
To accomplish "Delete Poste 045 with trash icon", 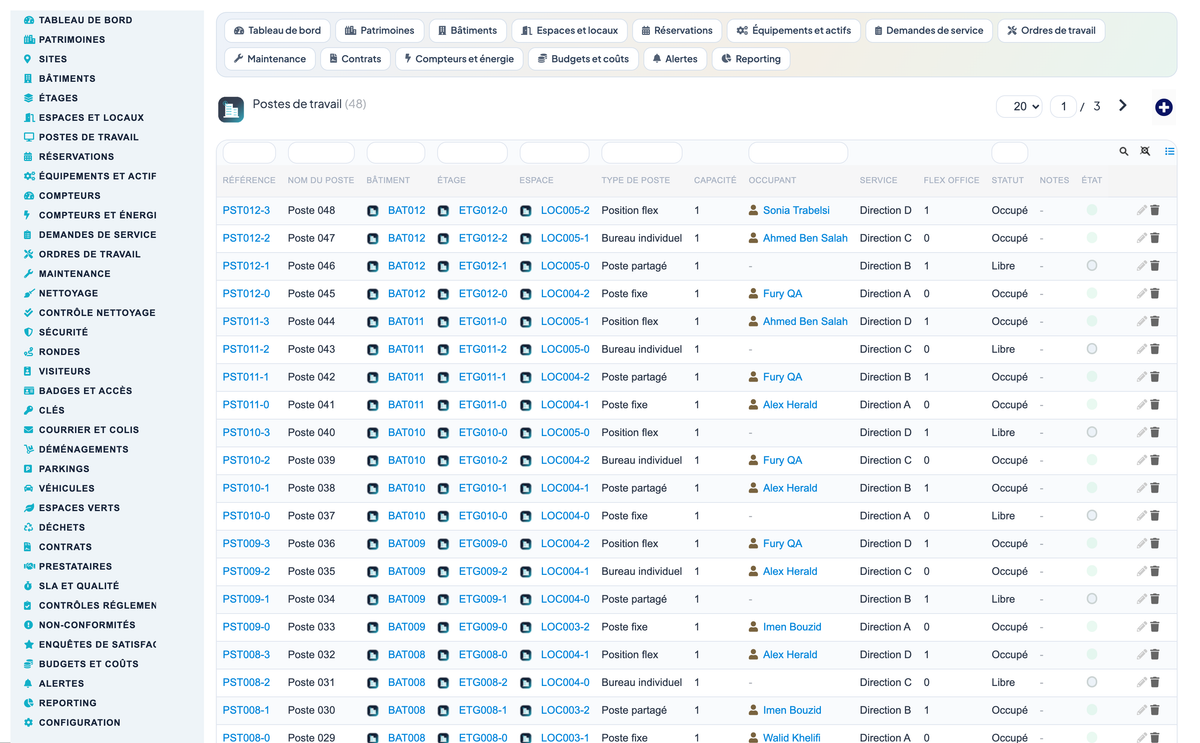I will tap(1155, 294).
